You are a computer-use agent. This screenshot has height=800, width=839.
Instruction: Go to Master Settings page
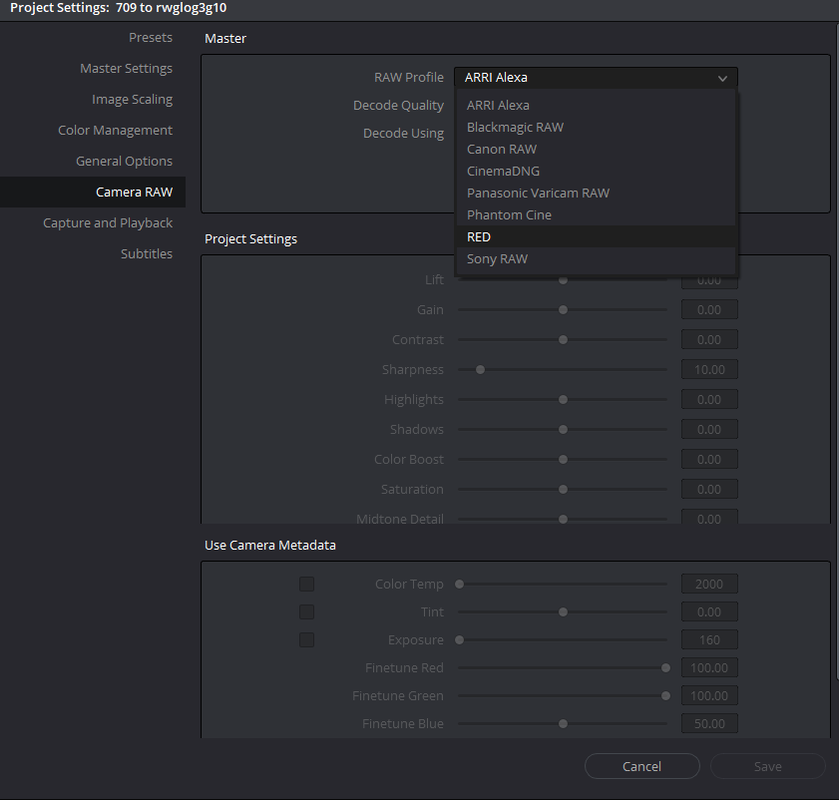click(x=126, y=68)
